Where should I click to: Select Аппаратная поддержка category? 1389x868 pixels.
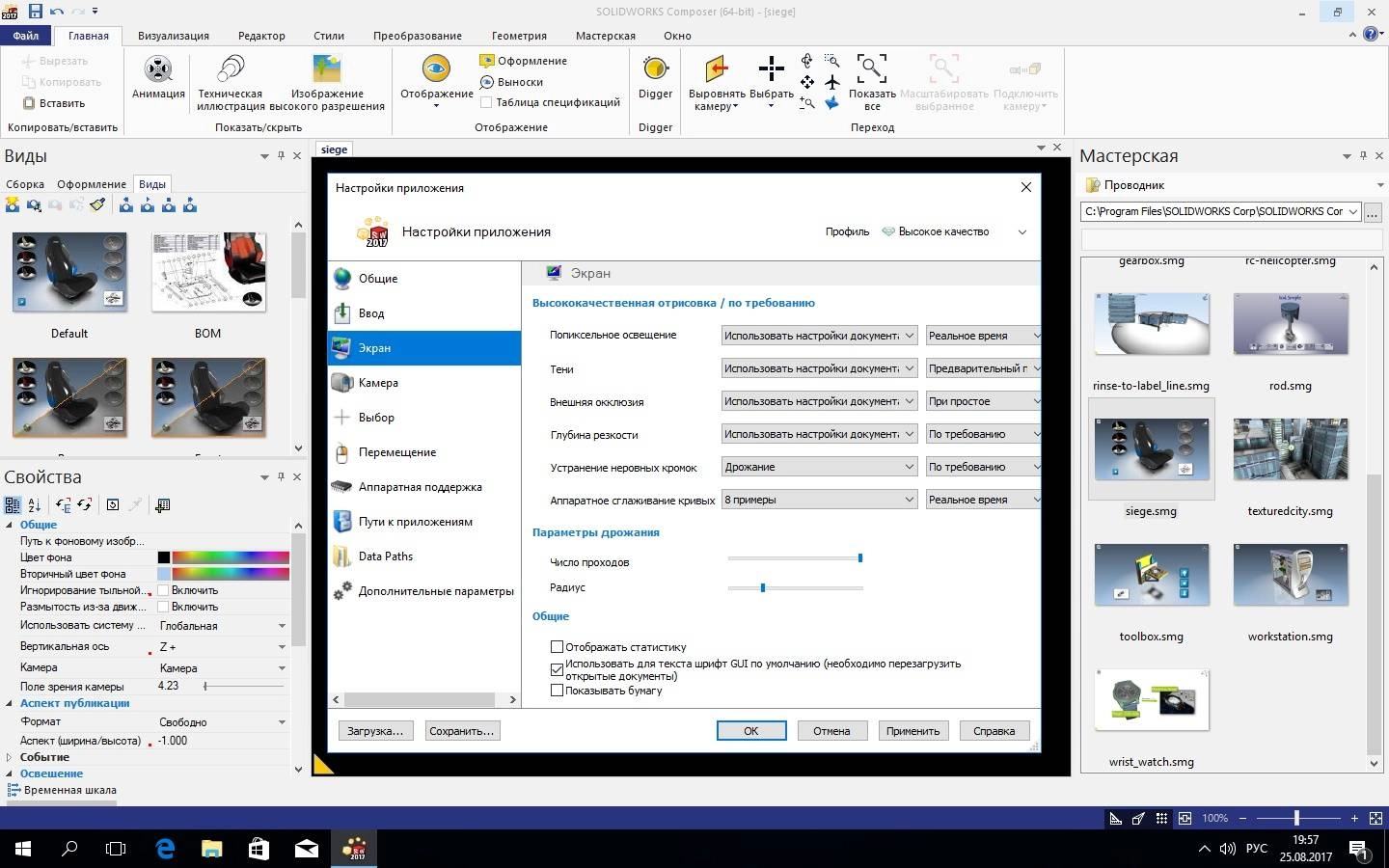coord(424,487)
